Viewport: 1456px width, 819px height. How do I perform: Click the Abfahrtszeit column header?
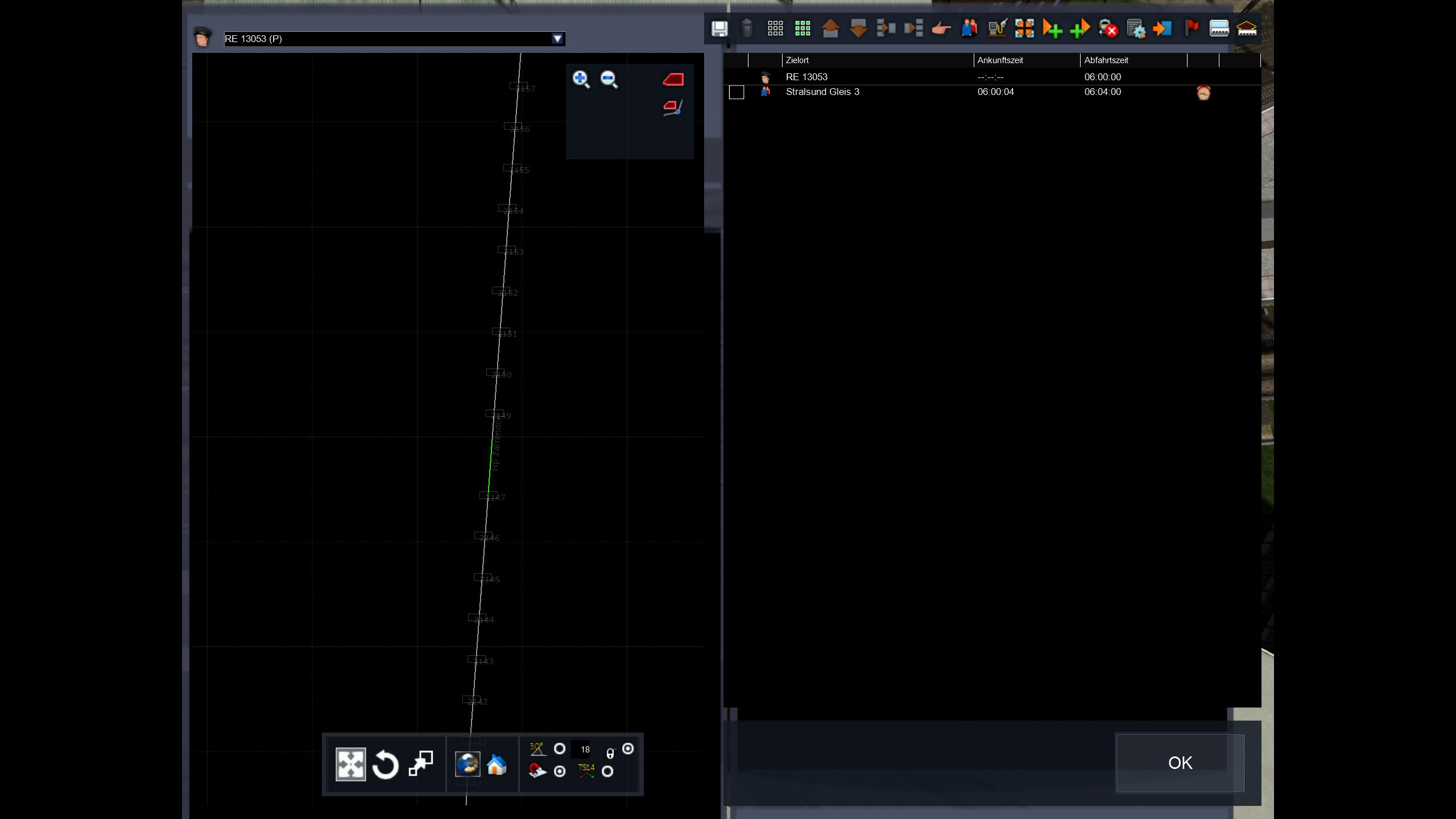[x=1106, y=60]
